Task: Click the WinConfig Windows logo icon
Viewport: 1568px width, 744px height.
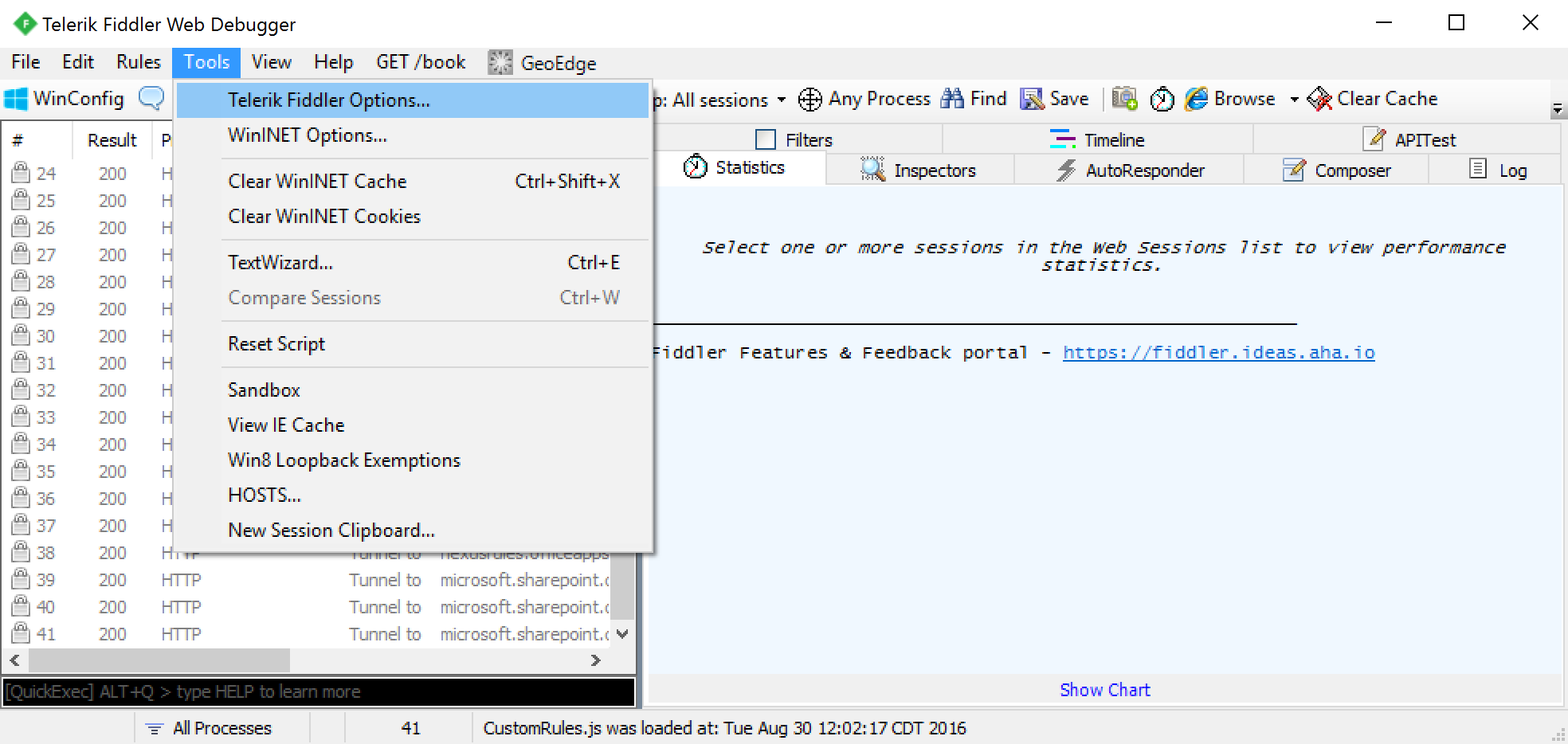Action: [x=16, y=99]
